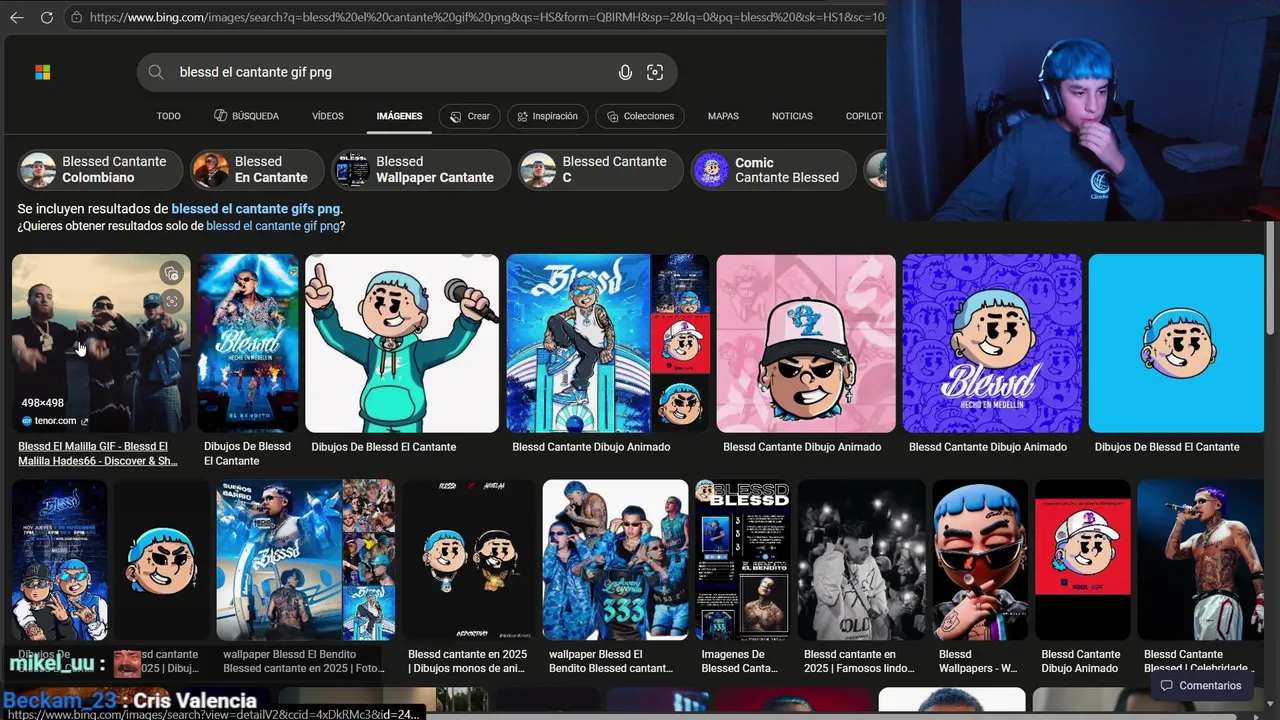
Task: Run visual search on the first result image
Action: [172, 301]
